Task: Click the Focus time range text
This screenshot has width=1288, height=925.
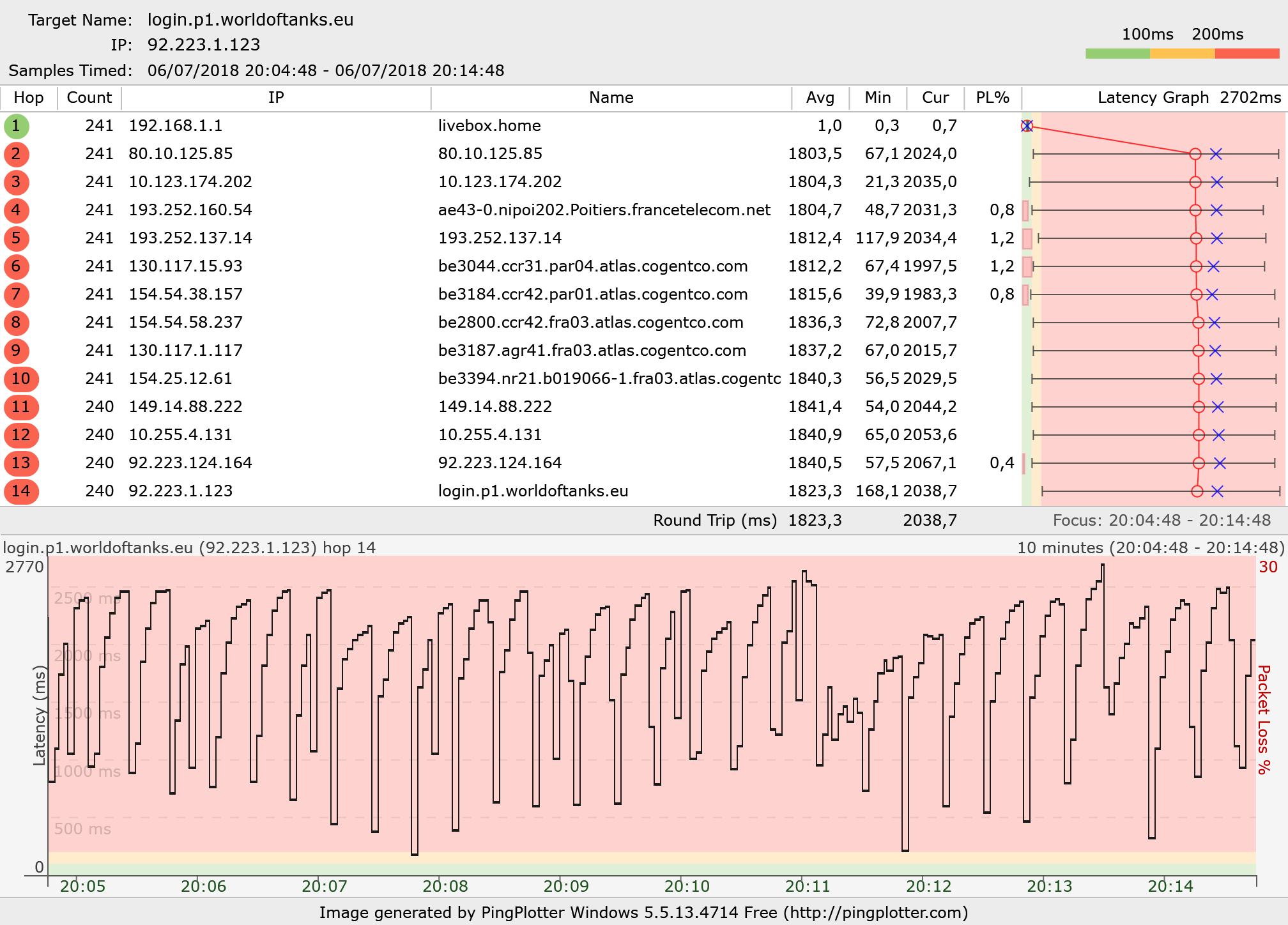Action: point(1161,521)
